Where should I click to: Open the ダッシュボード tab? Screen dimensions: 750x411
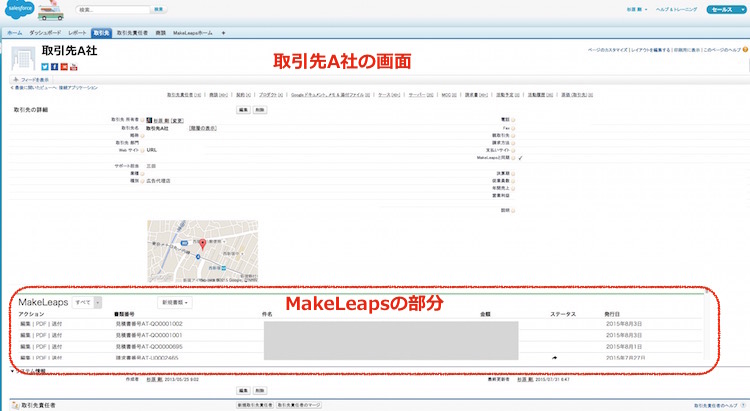point(45,33)
